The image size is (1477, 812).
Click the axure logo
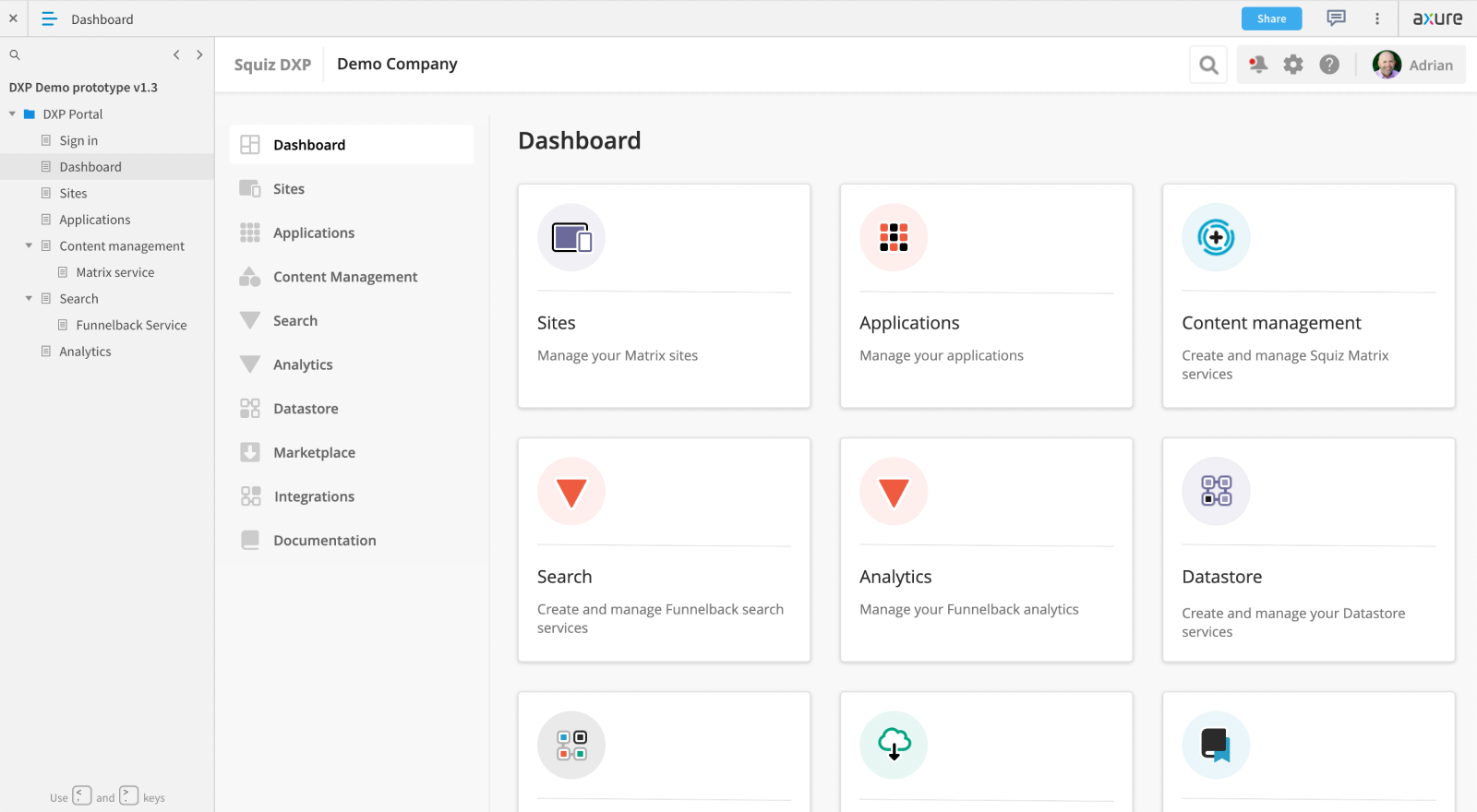pyautogui.click(x=1437, y=18)
